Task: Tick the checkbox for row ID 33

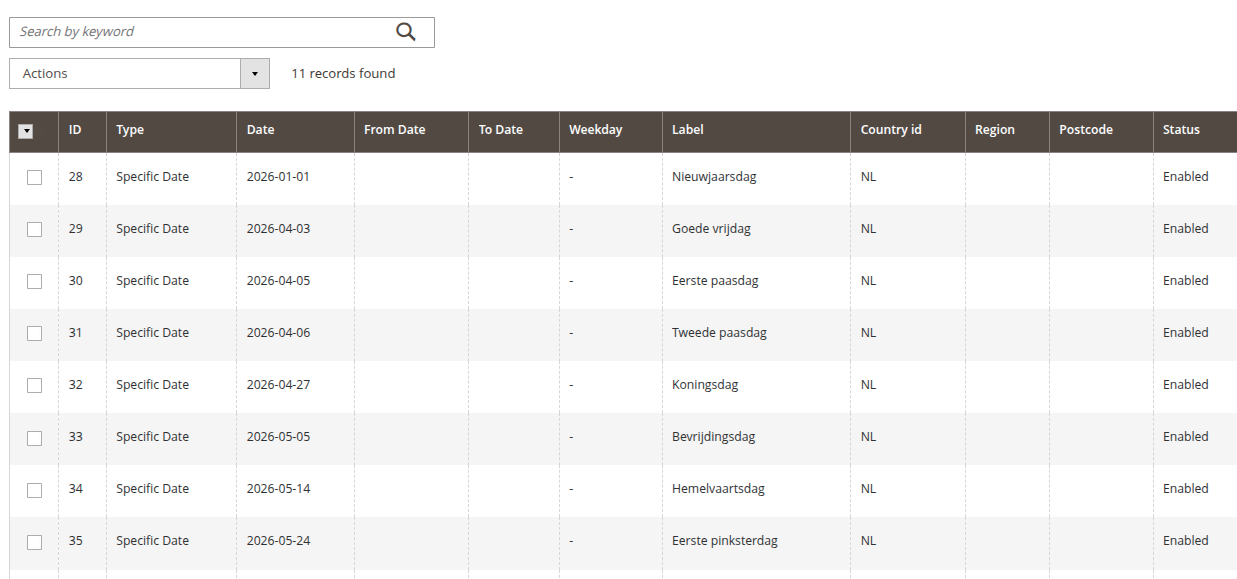Action: click(34, 437)
